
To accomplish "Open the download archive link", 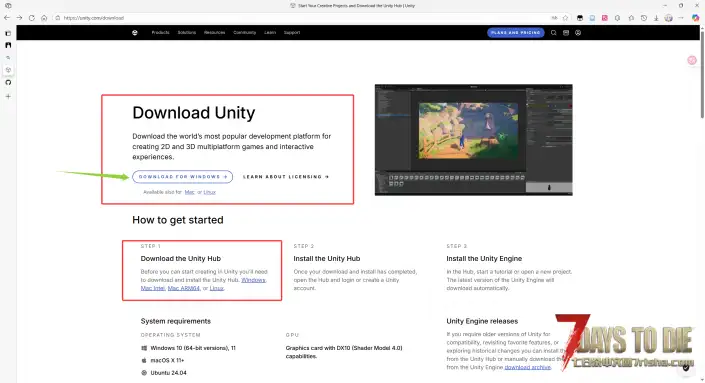I will click(x=527, y=367).
